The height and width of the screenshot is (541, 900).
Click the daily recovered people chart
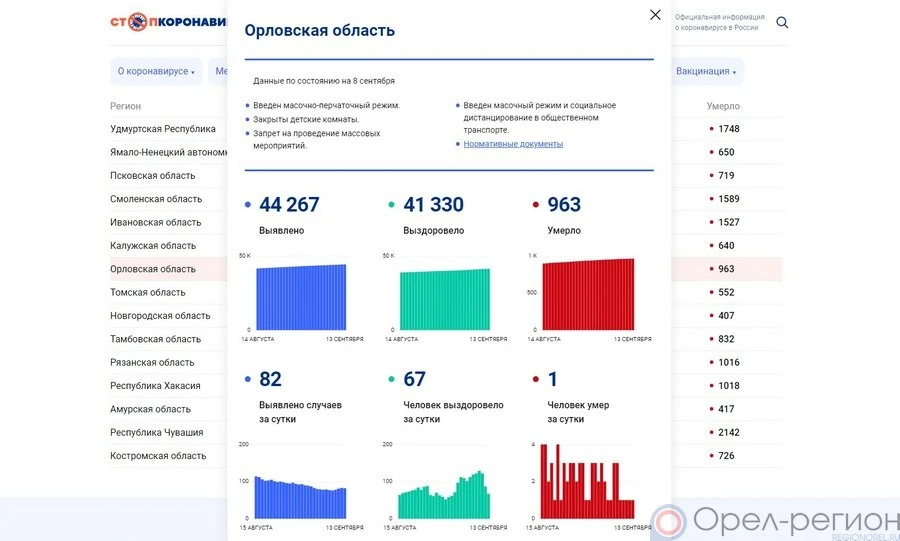tap(445, 495)
